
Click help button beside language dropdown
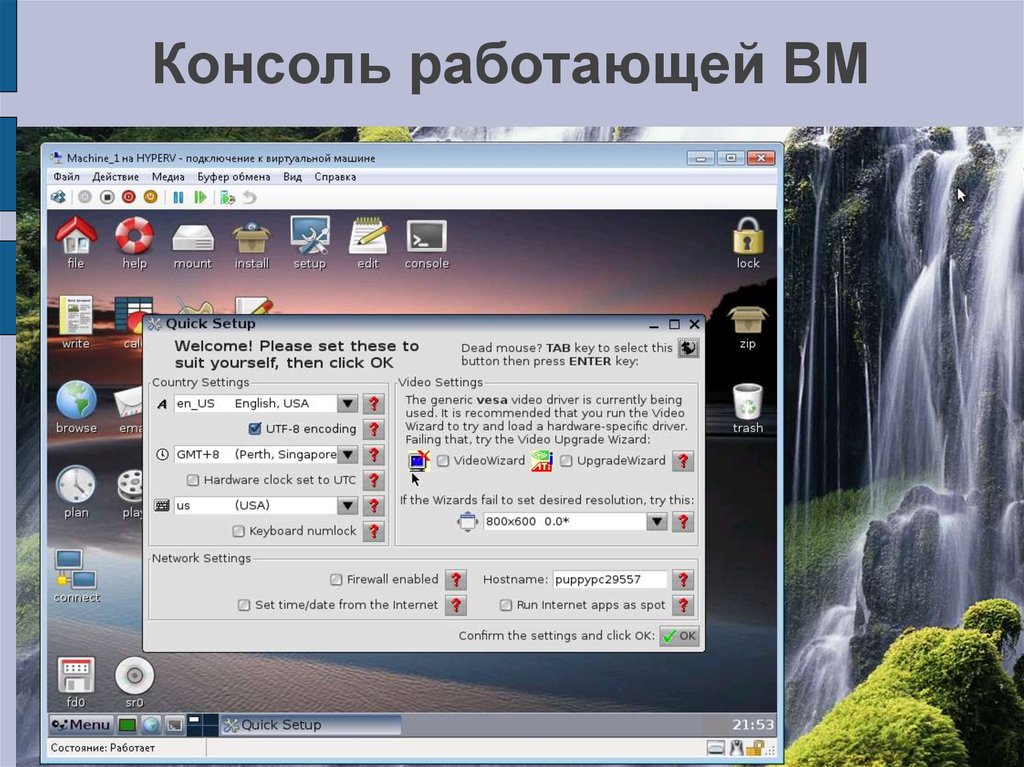point(374,404)
